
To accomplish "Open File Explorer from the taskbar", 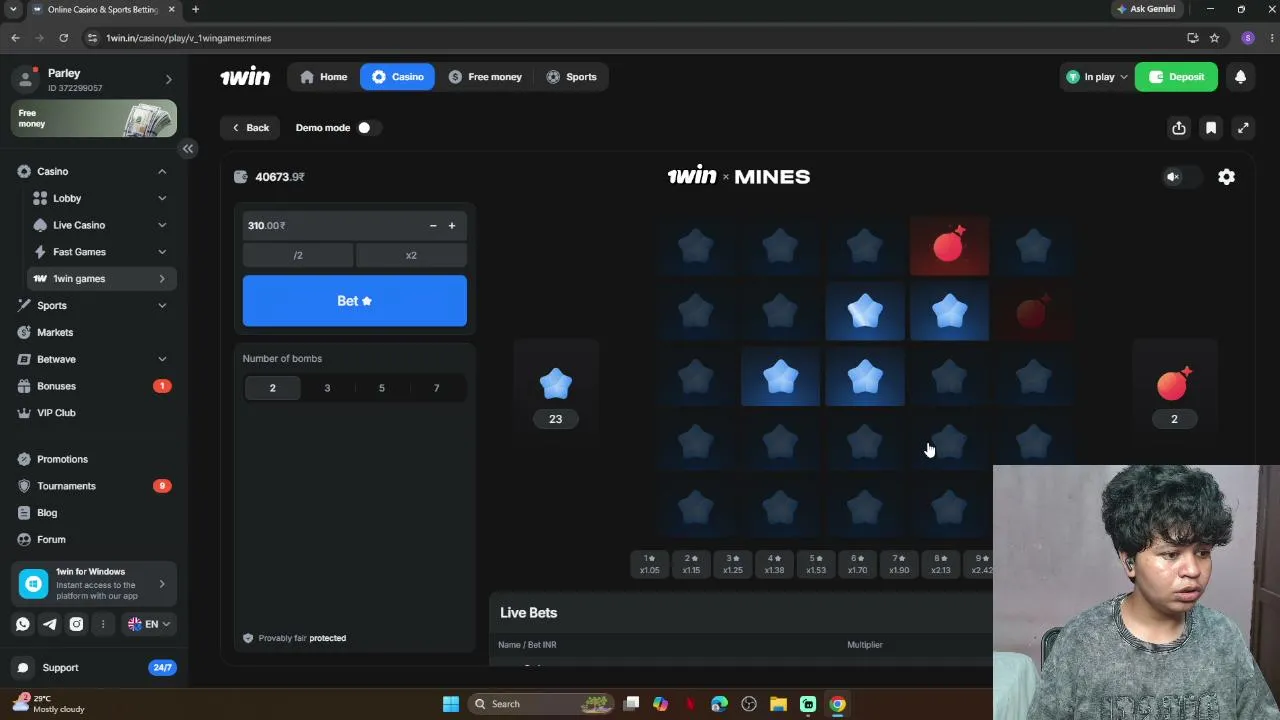I will tap(778, 704).
